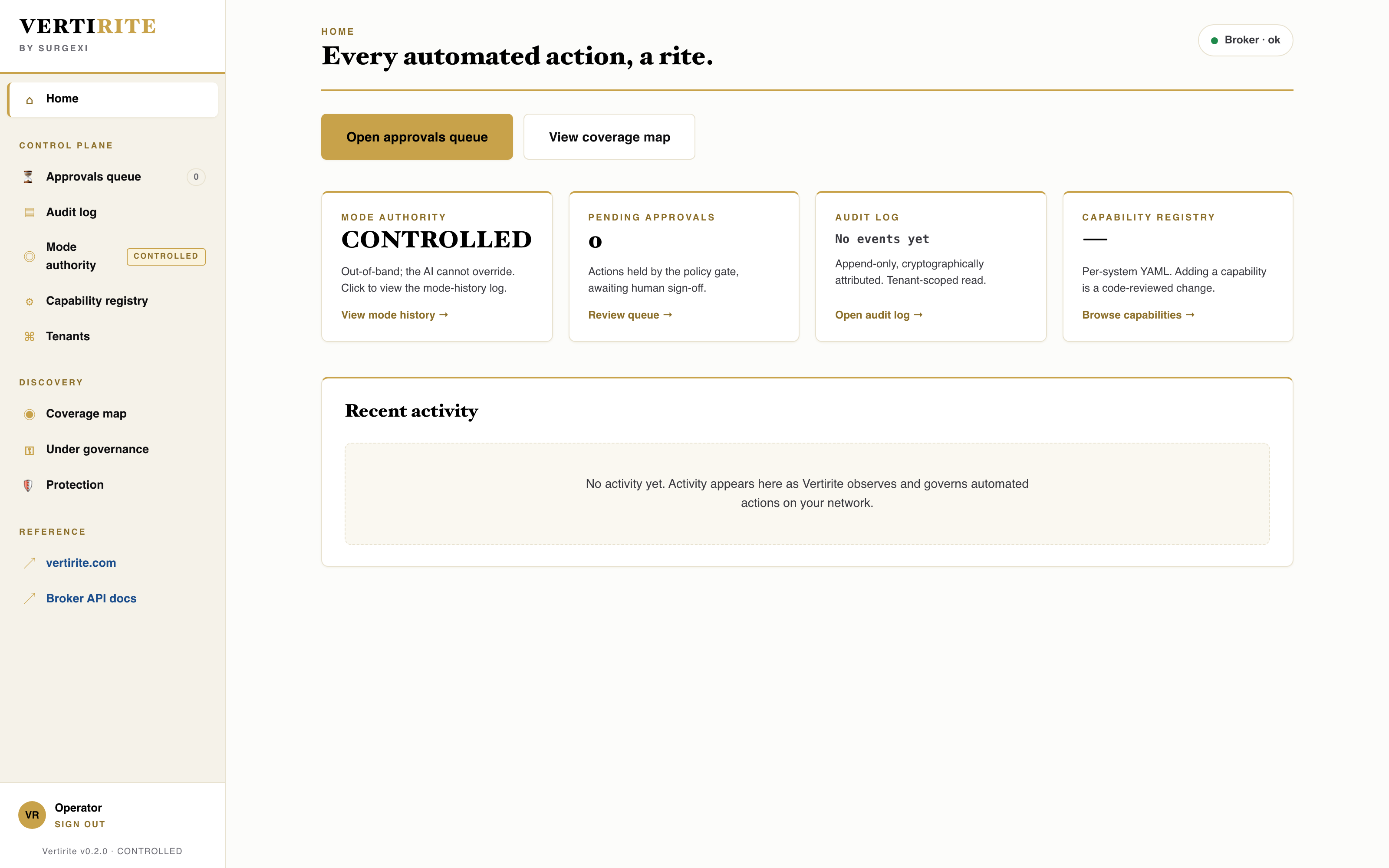Click the Tenants command-symbol icon
Image resolution: width=1389 pixels, height=868 pixels.
click(29, 336)
